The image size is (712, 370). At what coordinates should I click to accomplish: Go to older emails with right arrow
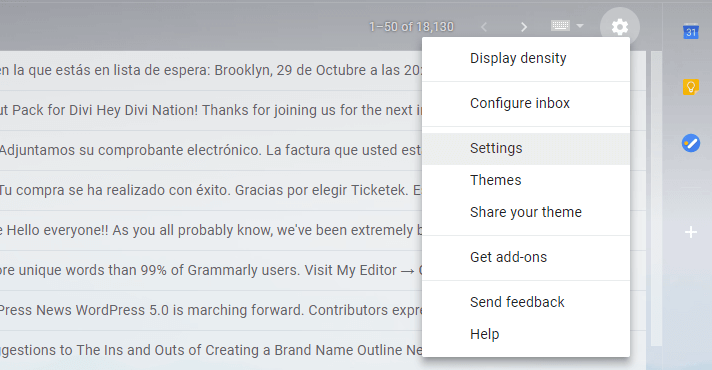coord(524,27)
